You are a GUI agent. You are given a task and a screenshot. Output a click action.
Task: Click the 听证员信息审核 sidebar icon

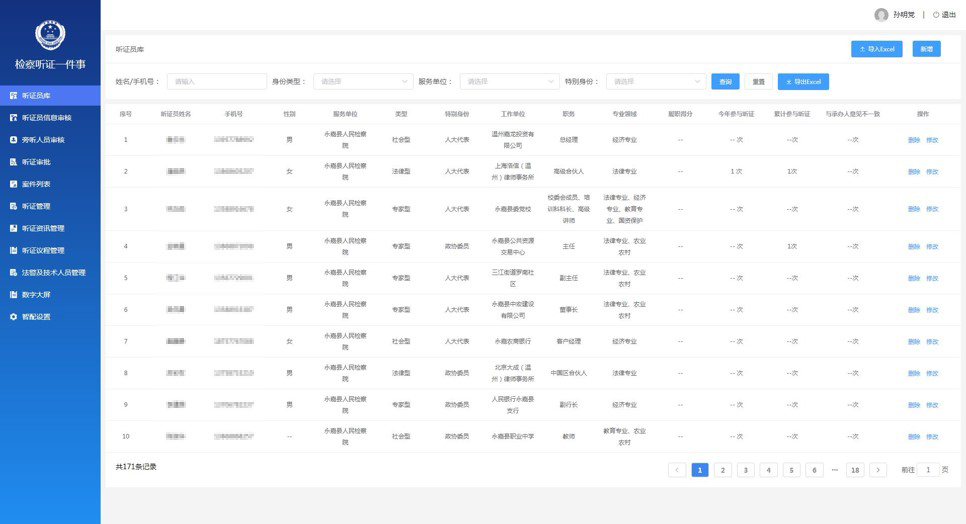13,118
